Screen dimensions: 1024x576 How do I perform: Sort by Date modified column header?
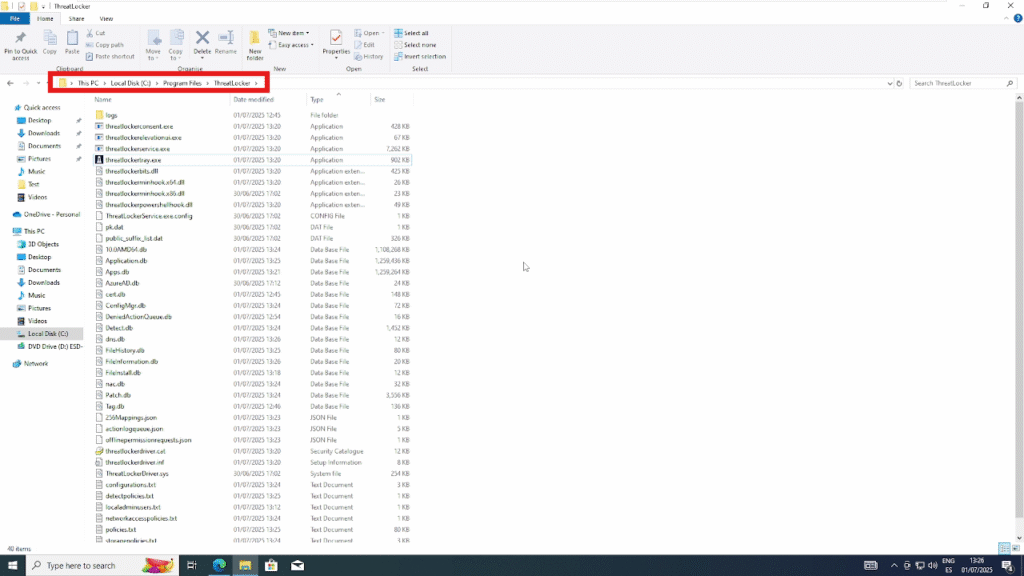click(x=268, y=99)
